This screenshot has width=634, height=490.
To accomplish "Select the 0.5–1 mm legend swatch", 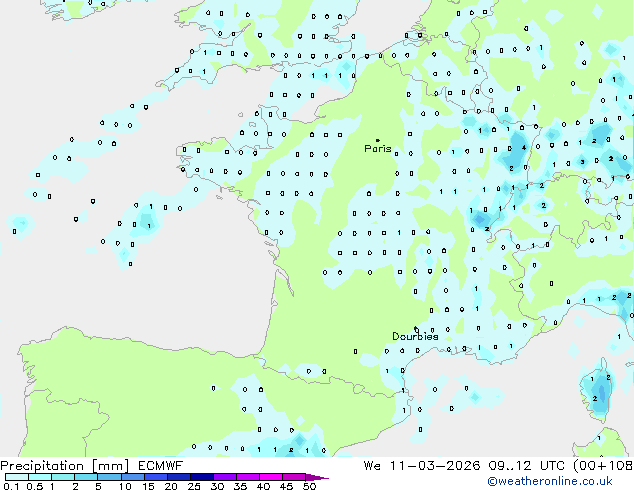I will click(x=40, y=477).
